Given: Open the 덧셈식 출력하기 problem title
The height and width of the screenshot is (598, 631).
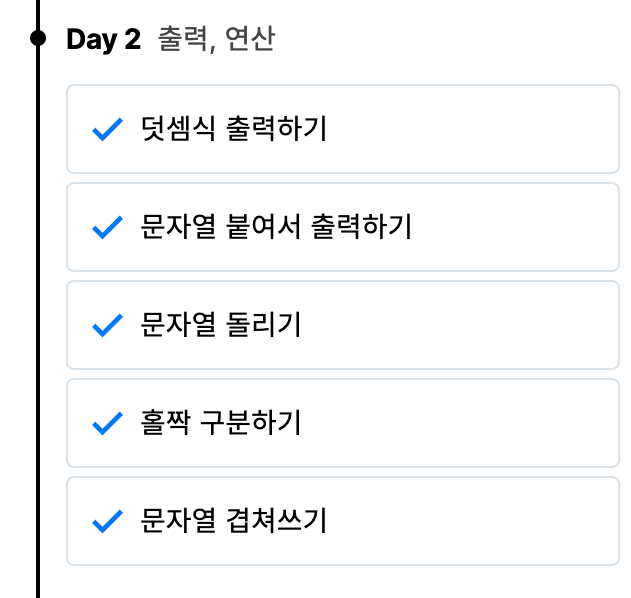Looking at the screenshot, I should (x=234, y=129).
